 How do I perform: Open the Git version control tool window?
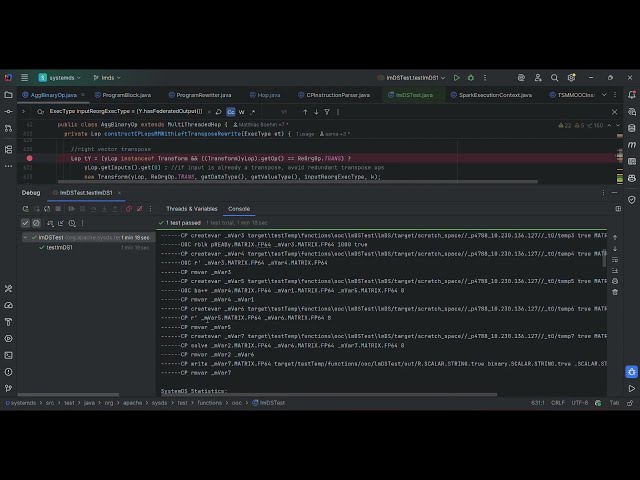8,389
